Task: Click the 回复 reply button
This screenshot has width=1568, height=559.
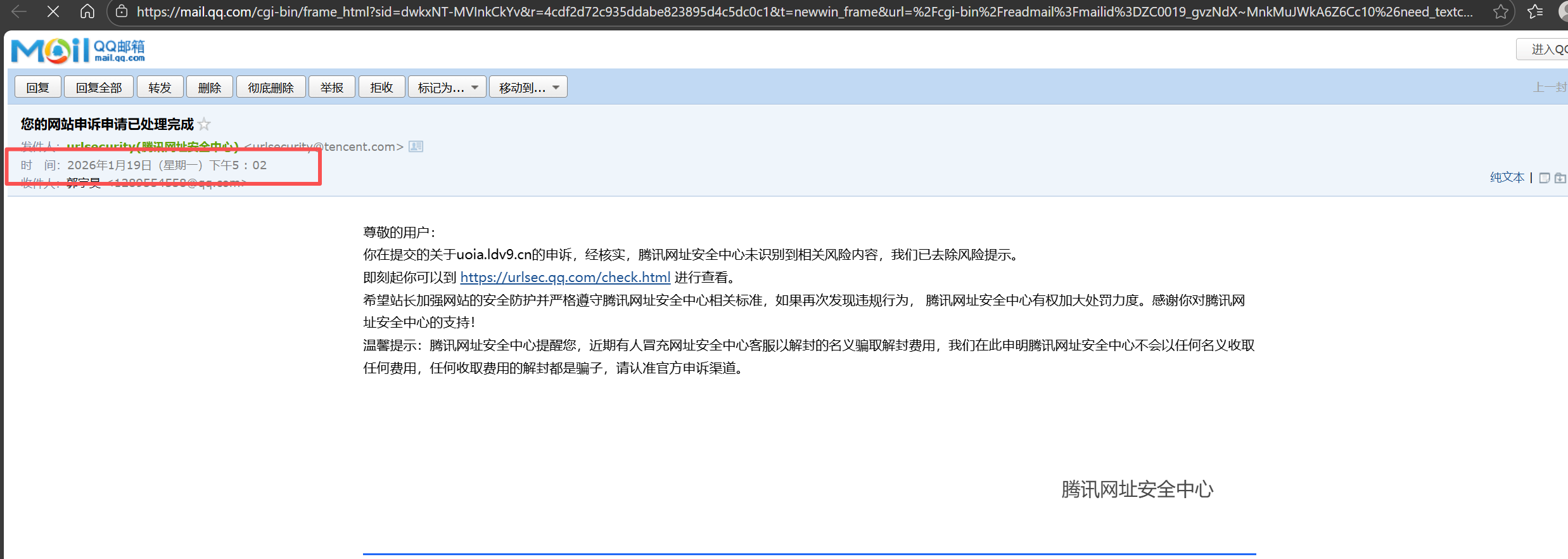Action: pyautogui.click(x=37, y=87)
